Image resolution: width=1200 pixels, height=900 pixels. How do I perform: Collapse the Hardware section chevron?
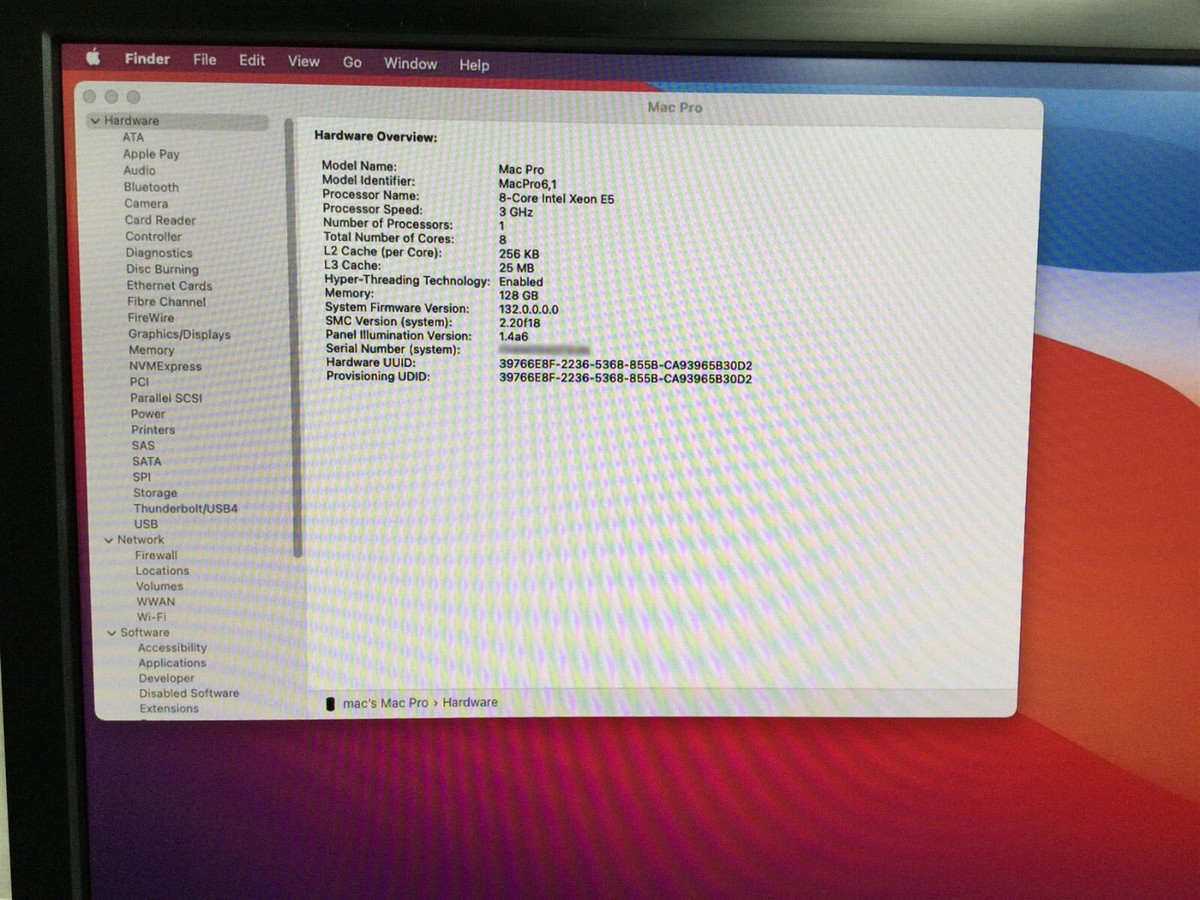pos(95,121)
